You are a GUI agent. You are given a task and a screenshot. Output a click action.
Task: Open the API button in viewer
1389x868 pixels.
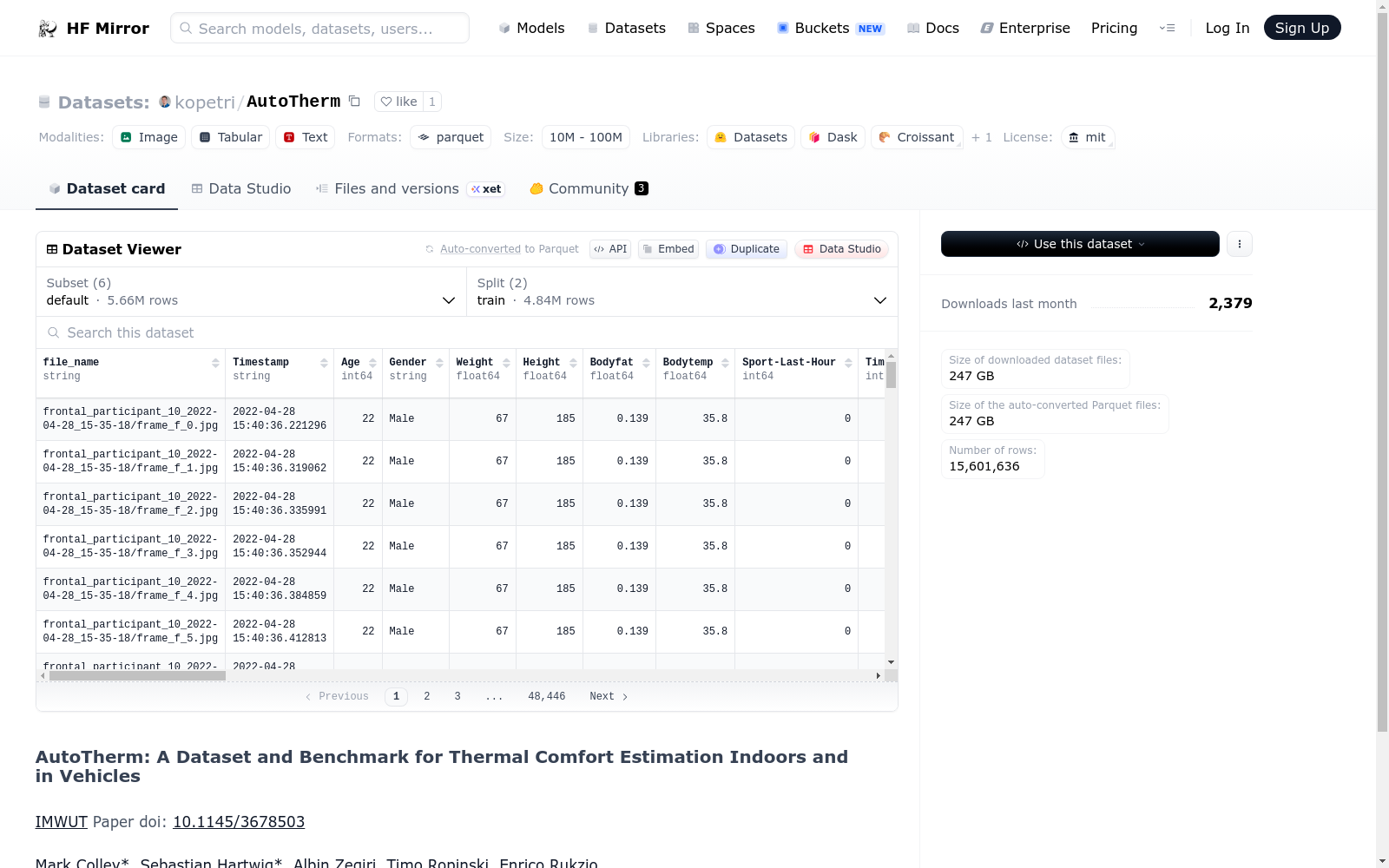[x=610, y=249]
